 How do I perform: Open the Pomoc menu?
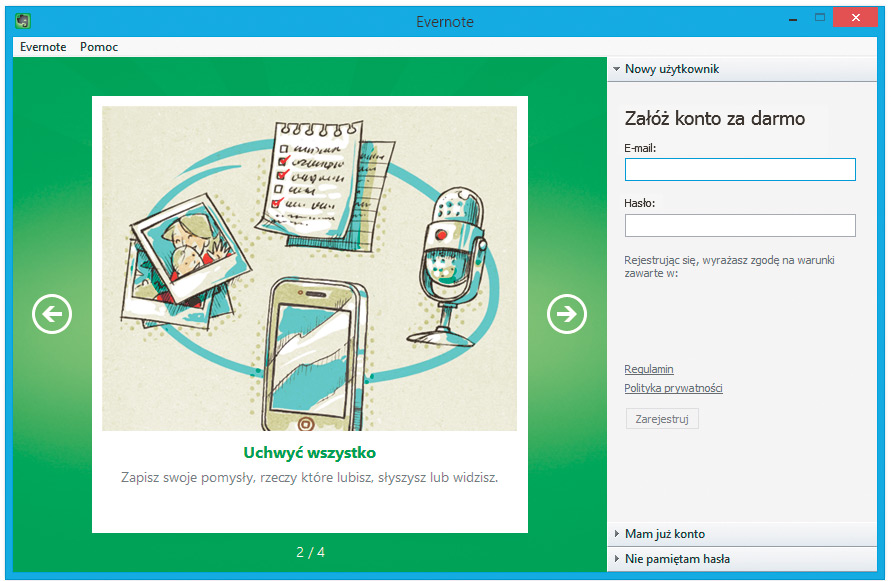pyautogui.click(x=99, y=47)
